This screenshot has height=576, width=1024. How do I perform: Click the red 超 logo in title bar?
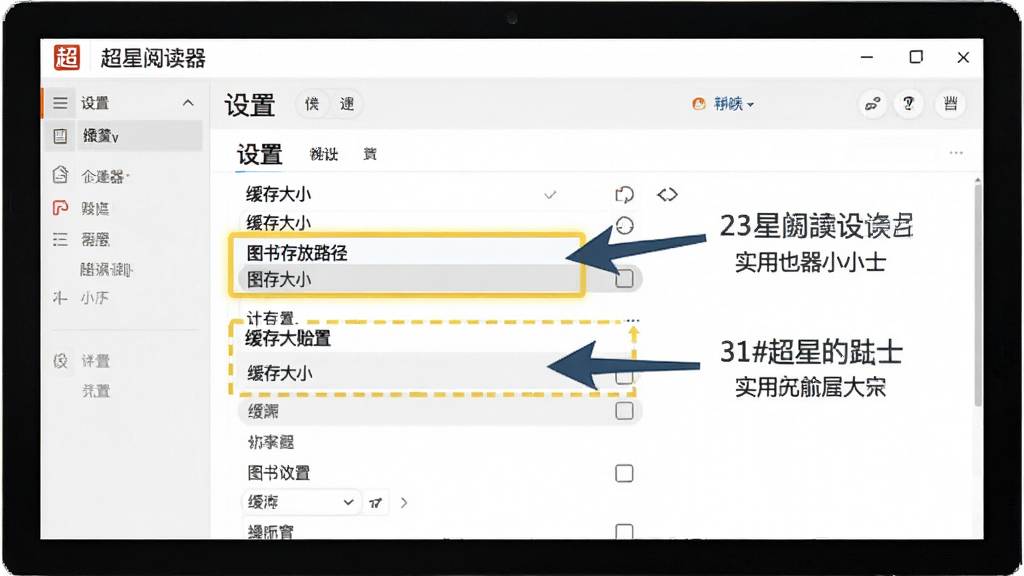coord(67,57)
